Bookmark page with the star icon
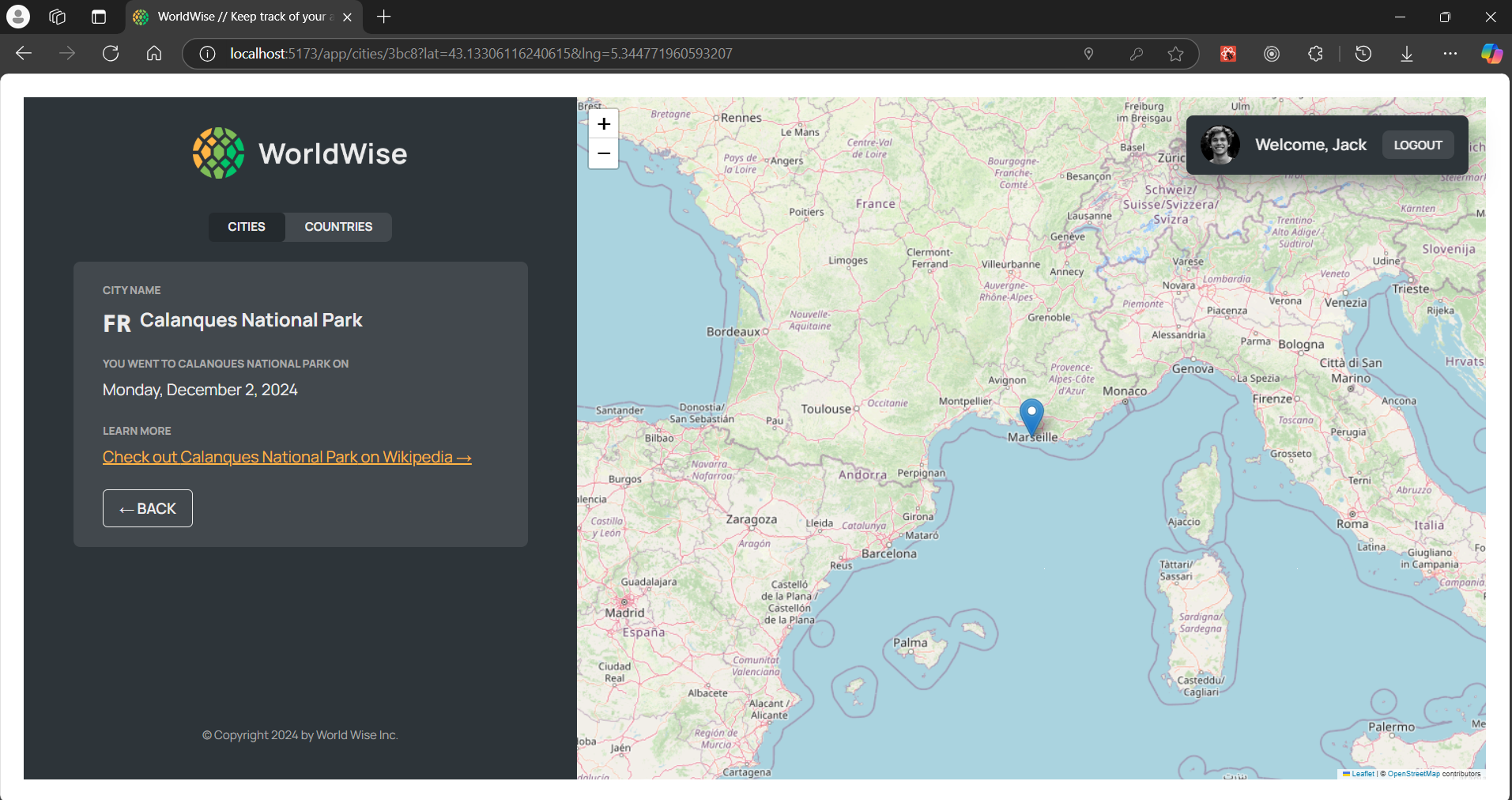The width and height of the screenshot is (1512, 800). 1175,54
